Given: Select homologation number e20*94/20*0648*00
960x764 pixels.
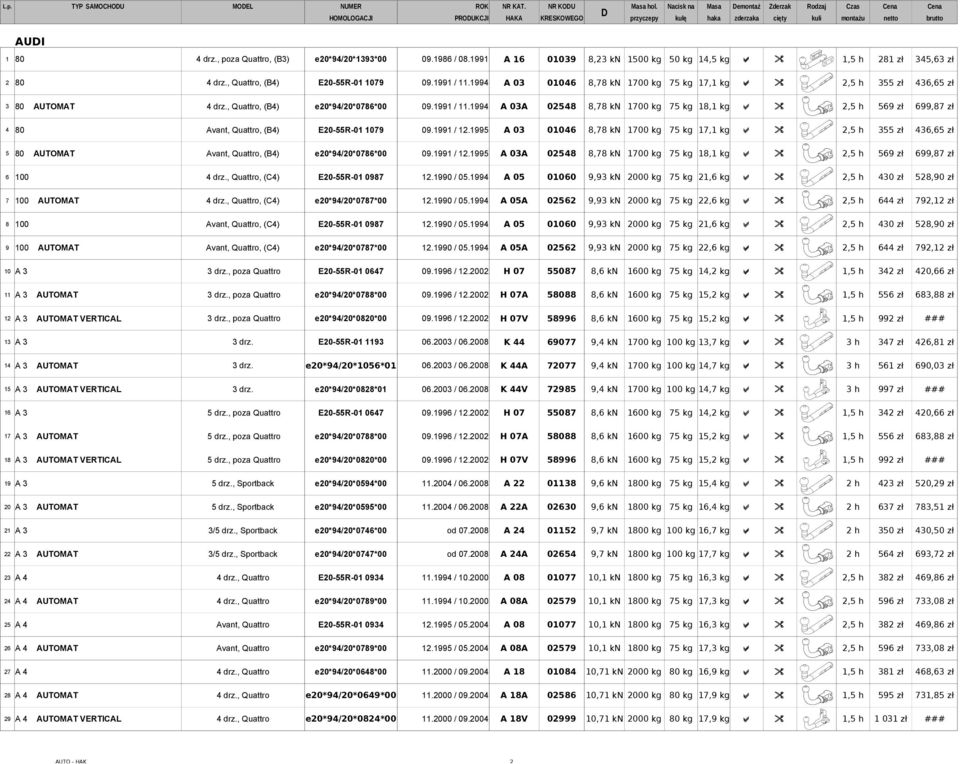Looking at the screenshot, I should [x=351, y=672].
